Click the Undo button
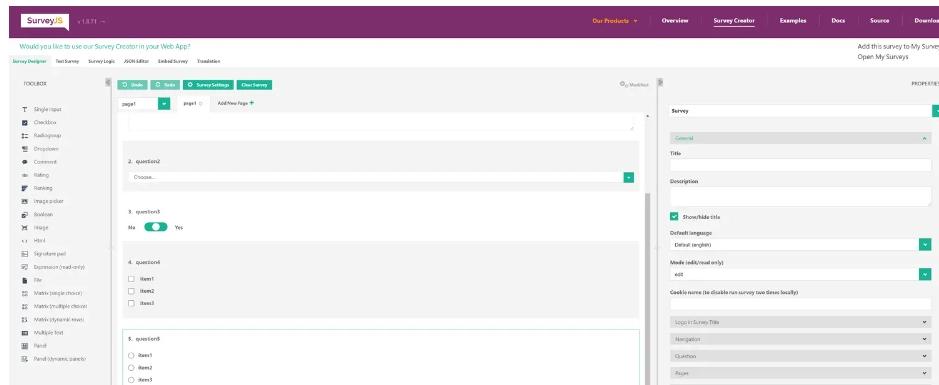This screenshot has width=939, height=385. point(132,85)
